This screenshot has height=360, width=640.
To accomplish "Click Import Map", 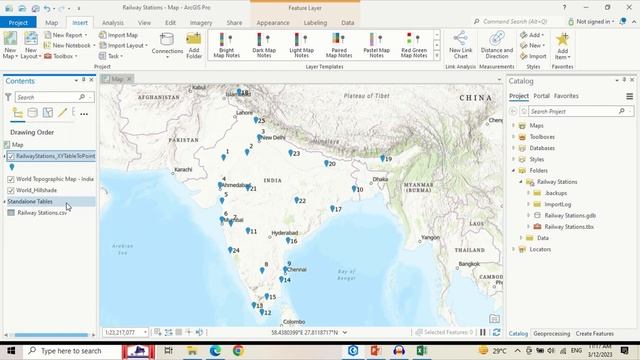I will click(118, 35).
